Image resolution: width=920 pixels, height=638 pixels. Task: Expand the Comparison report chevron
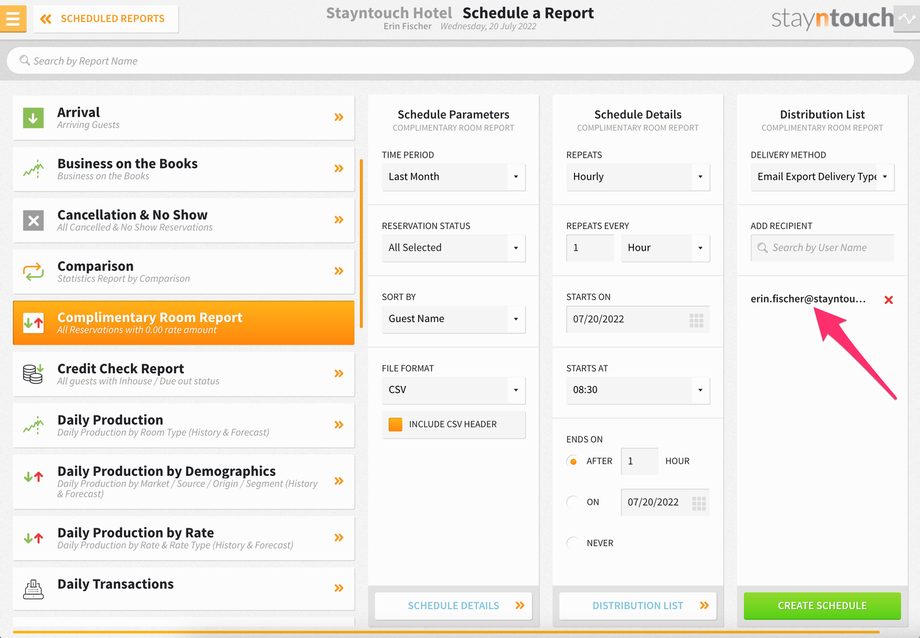tap(339, 271)
